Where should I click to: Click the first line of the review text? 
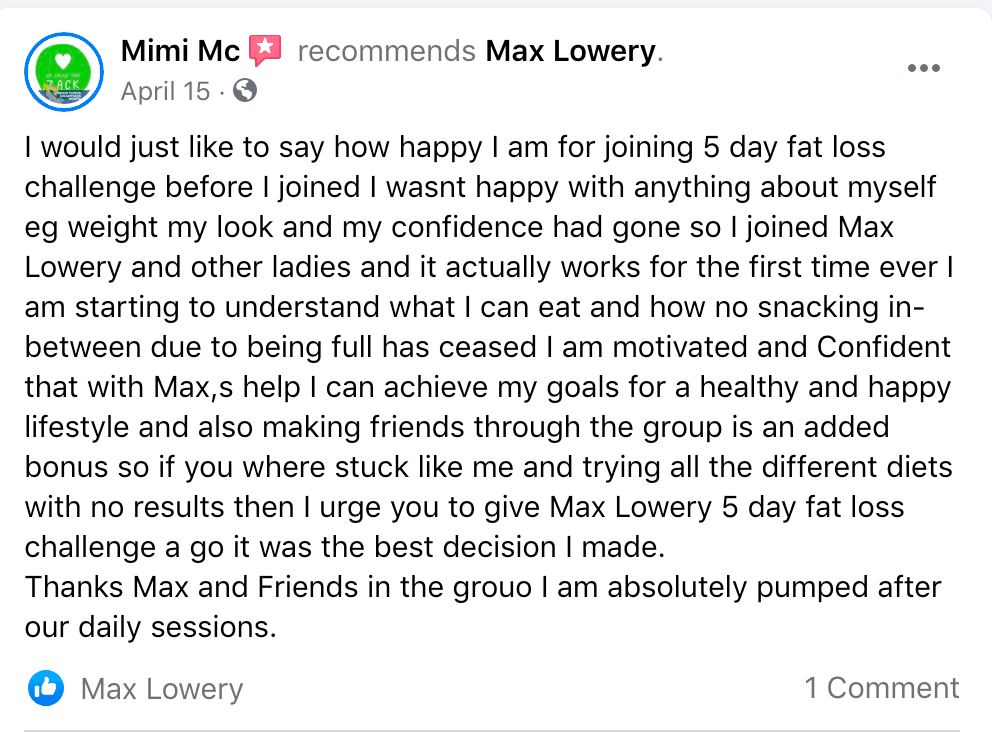coord(455,147)
